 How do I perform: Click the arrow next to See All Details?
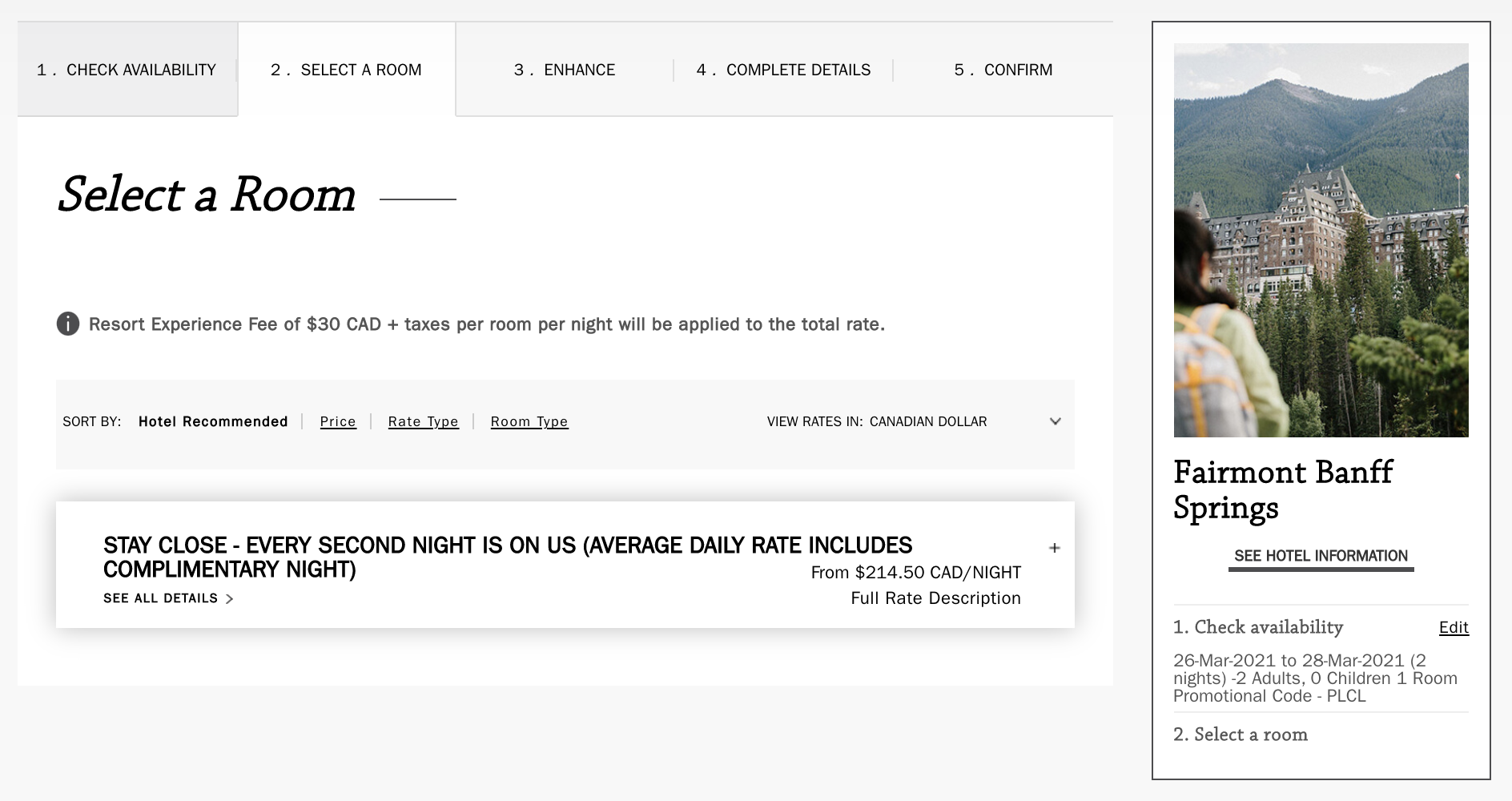tap(230, 599)
